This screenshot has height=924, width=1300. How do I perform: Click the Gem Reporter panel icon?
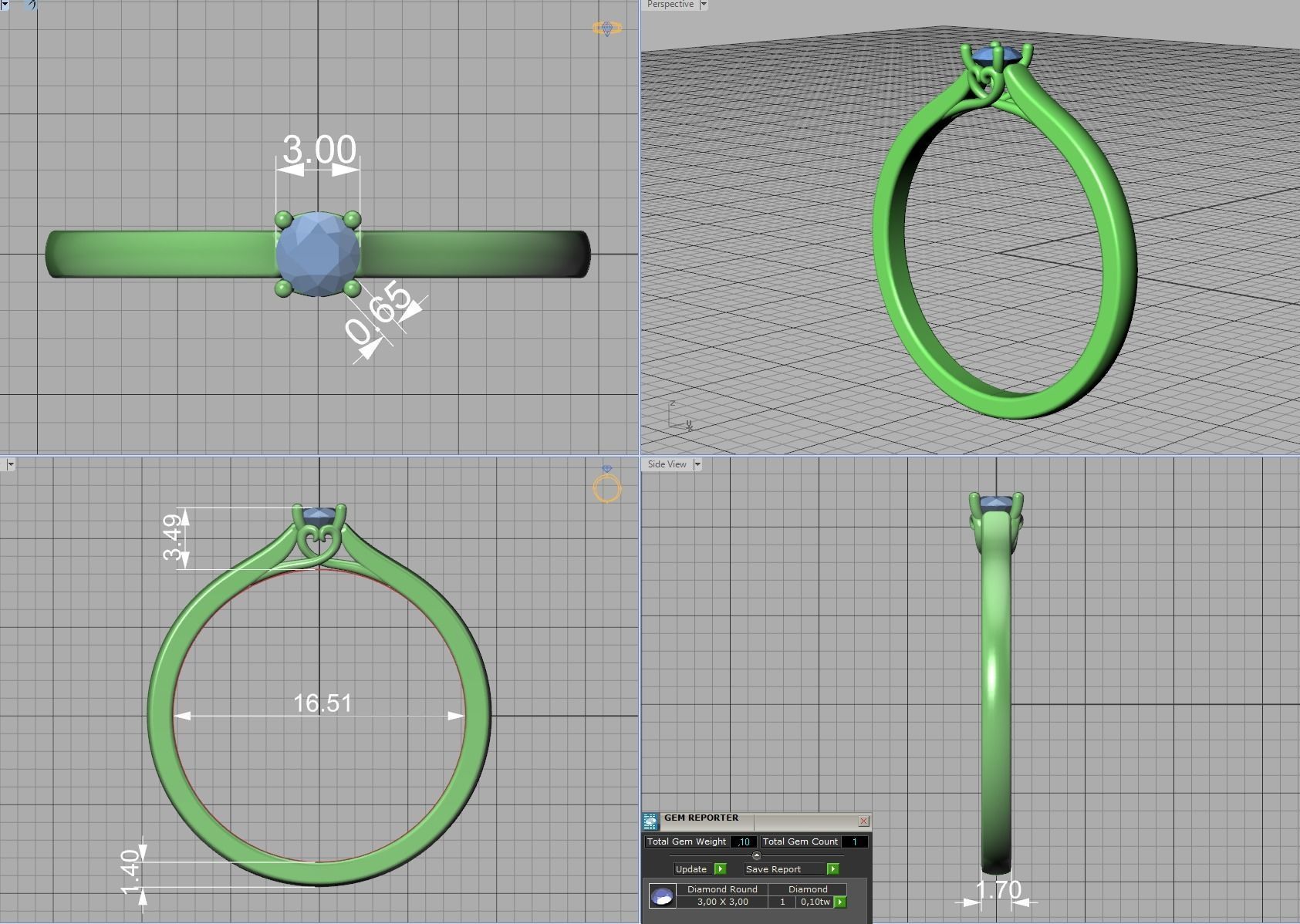pyautogui.click(x=650, y=821)
